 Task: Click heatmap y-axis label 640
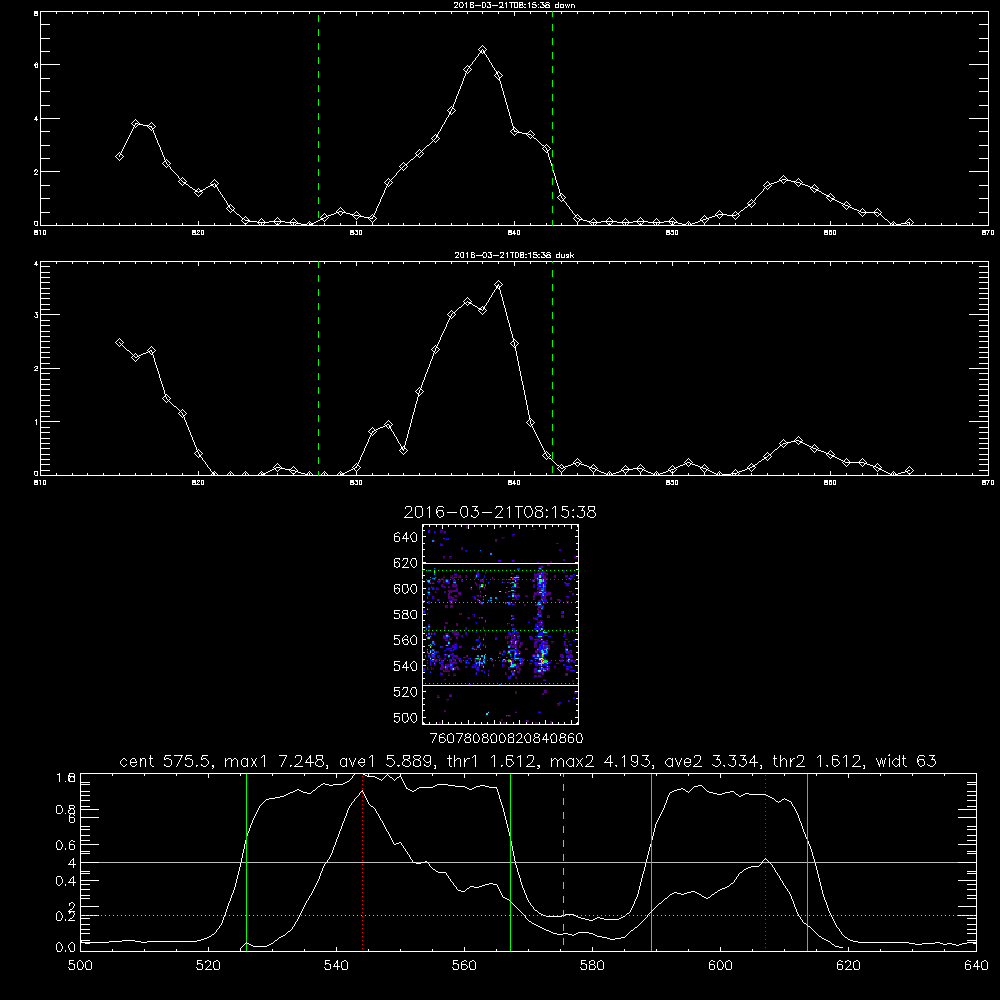click(x=405, y=538)
